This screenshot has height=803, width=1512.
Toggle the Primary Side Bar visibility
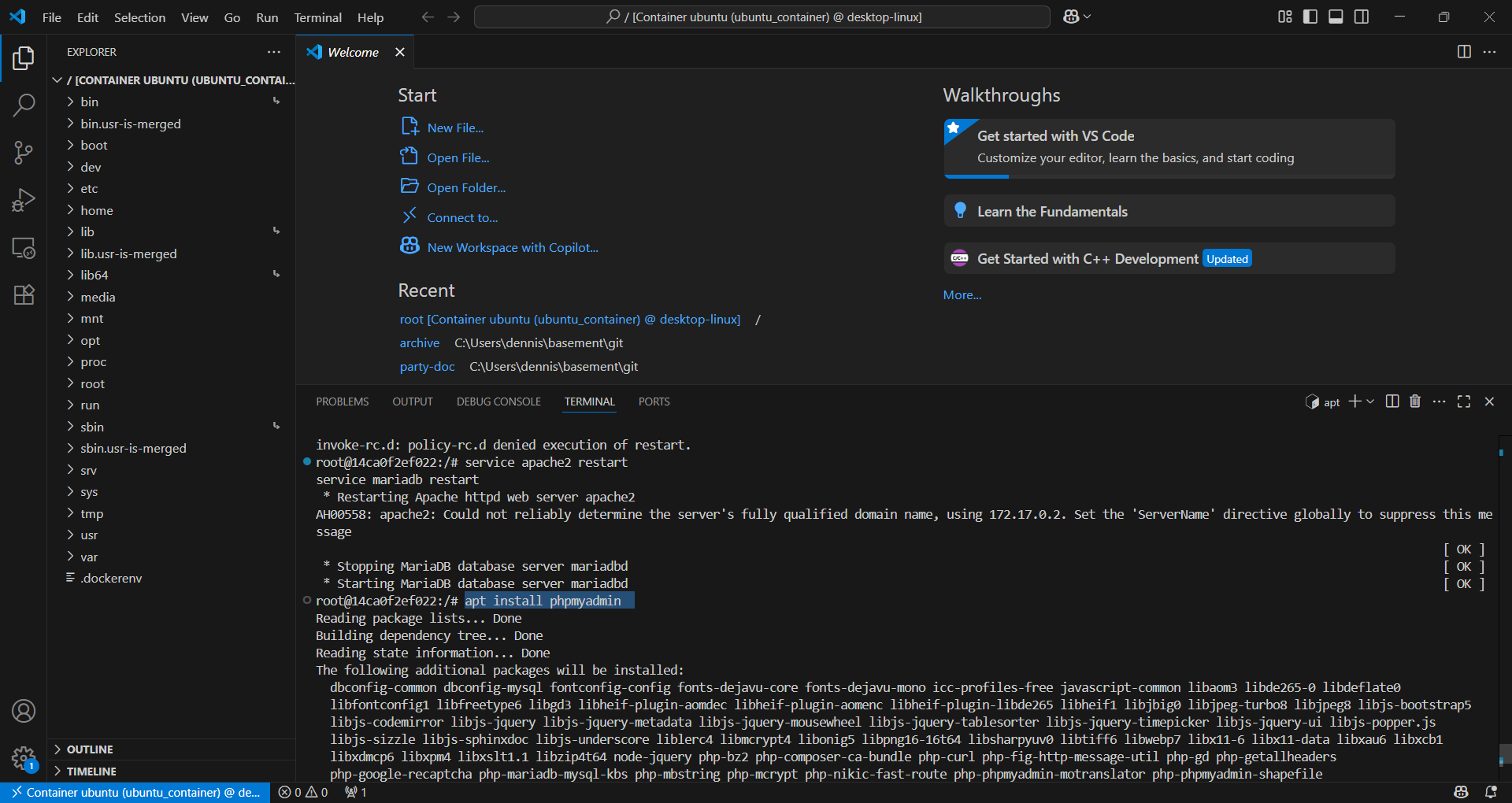[x=1310, y=17]
